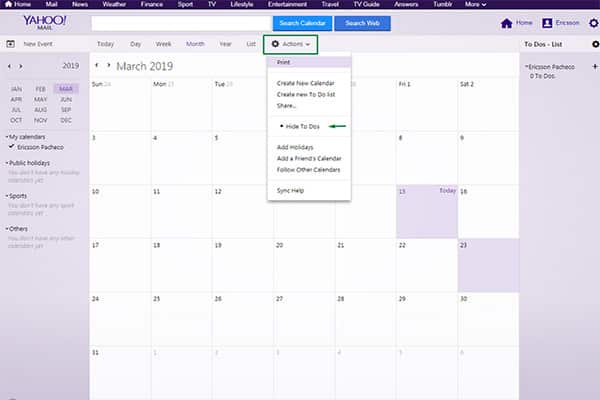Switch to Month view
This screenshot has width=600, height=400.
[195, 44]
